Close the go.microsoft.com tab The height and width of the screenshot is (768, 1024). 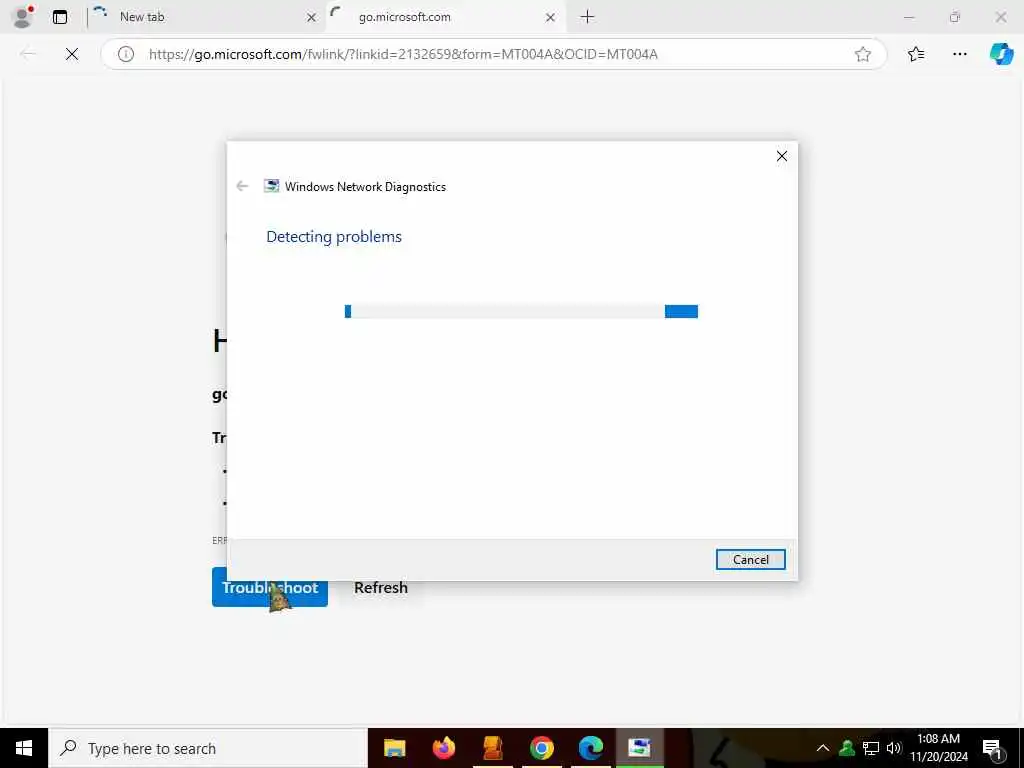(551, 17)
